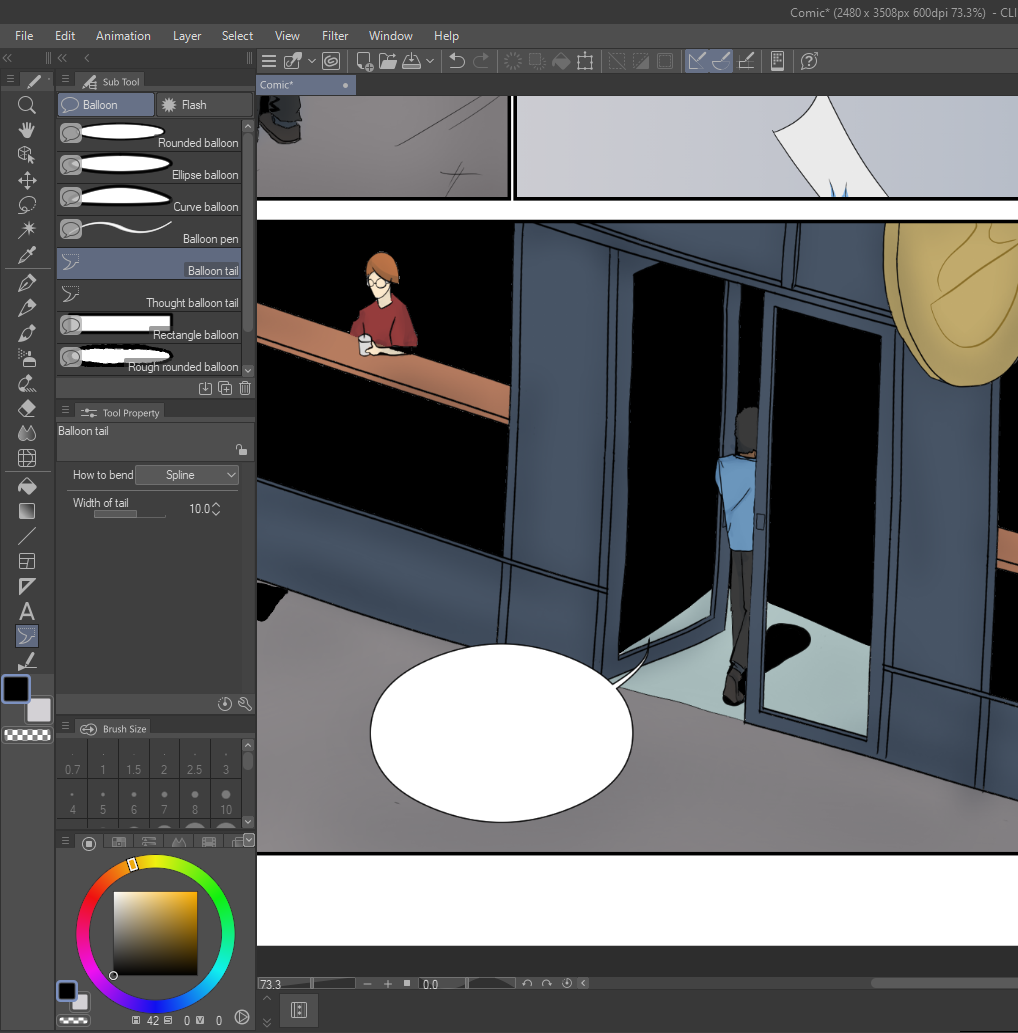Image resolution: width=1018 pixels, height=1033 pixels.
Task: Expand the save options dropdown arrow
Action: coord(430,61)
